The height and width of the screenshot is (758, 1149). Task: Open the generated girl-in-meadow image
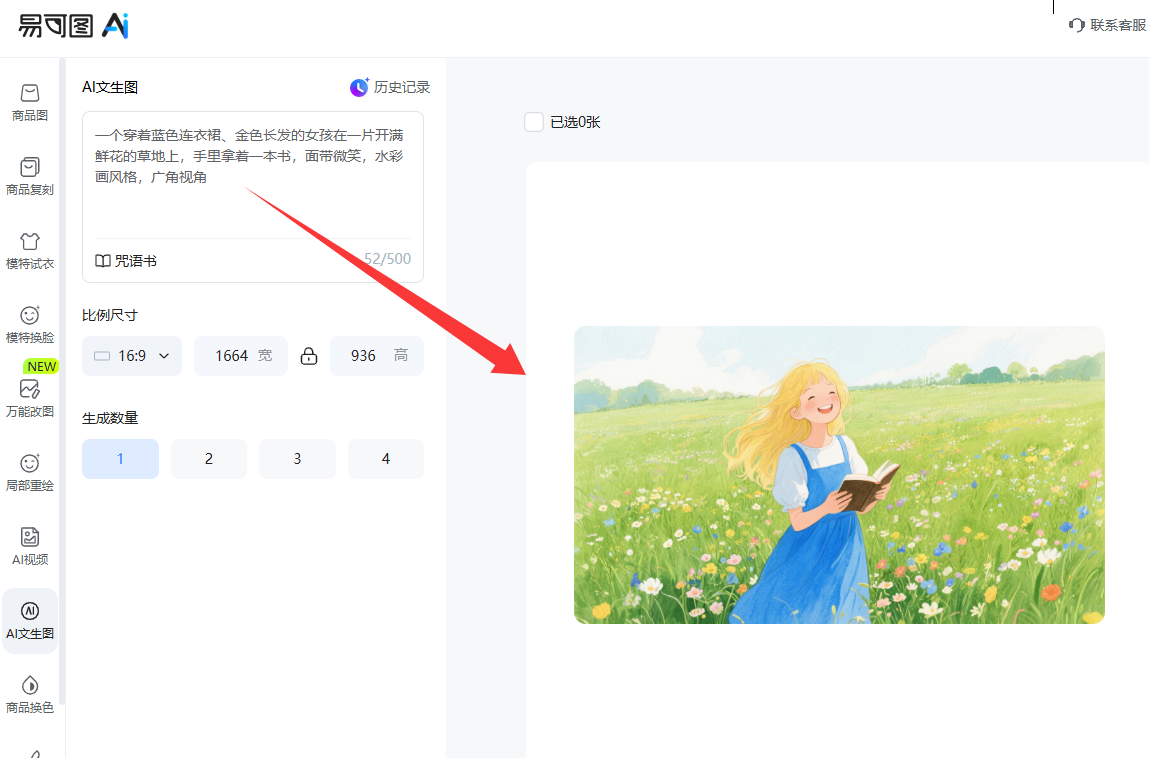(839, 475)
